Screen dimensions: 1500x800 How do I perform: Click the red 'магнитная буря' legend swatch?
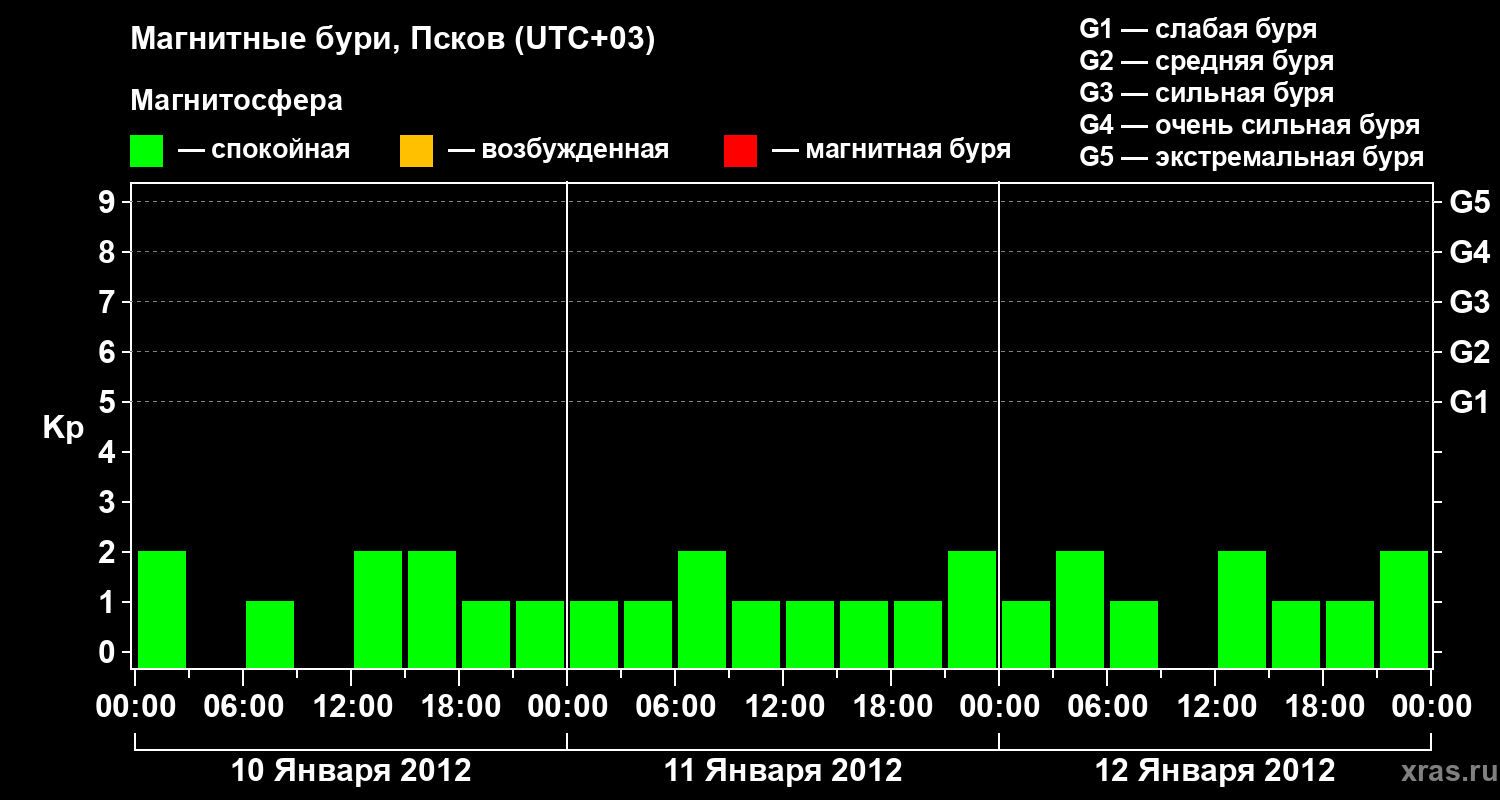tap(740, 151)
